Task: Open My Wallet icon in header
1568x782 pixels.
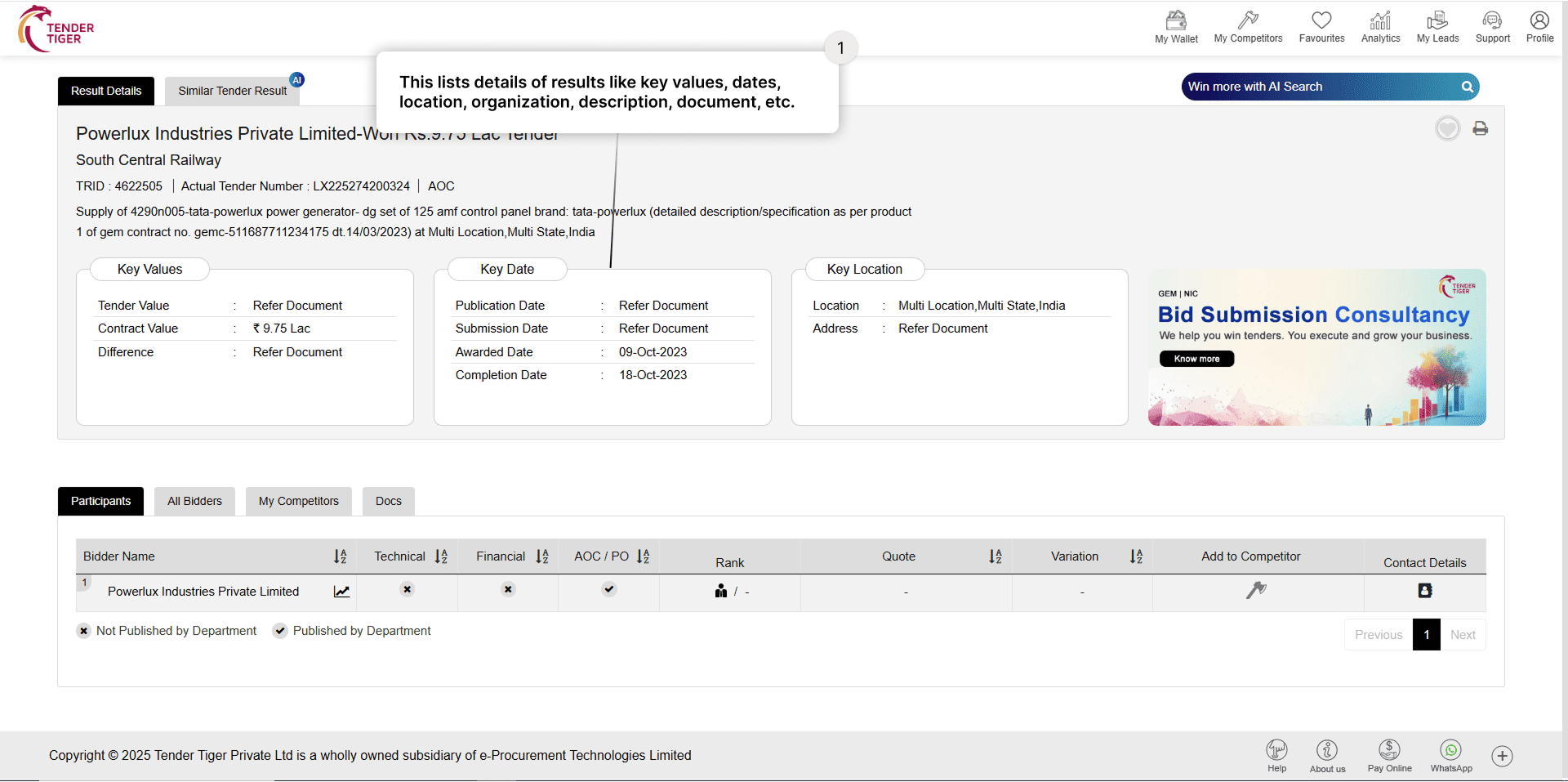Action: (1176, 27)
